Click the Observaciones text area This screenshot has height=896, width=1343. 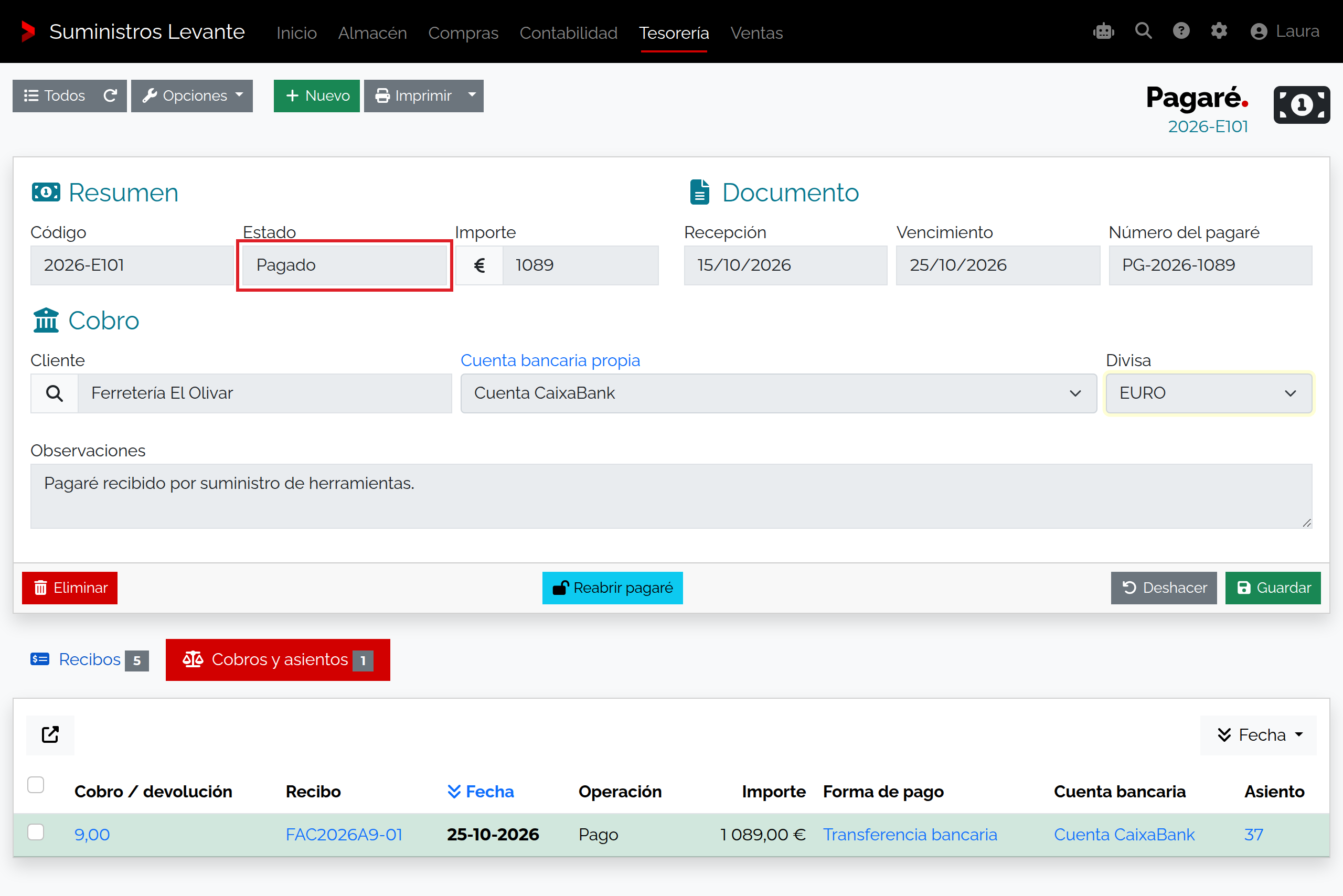(x=671, y=496)
